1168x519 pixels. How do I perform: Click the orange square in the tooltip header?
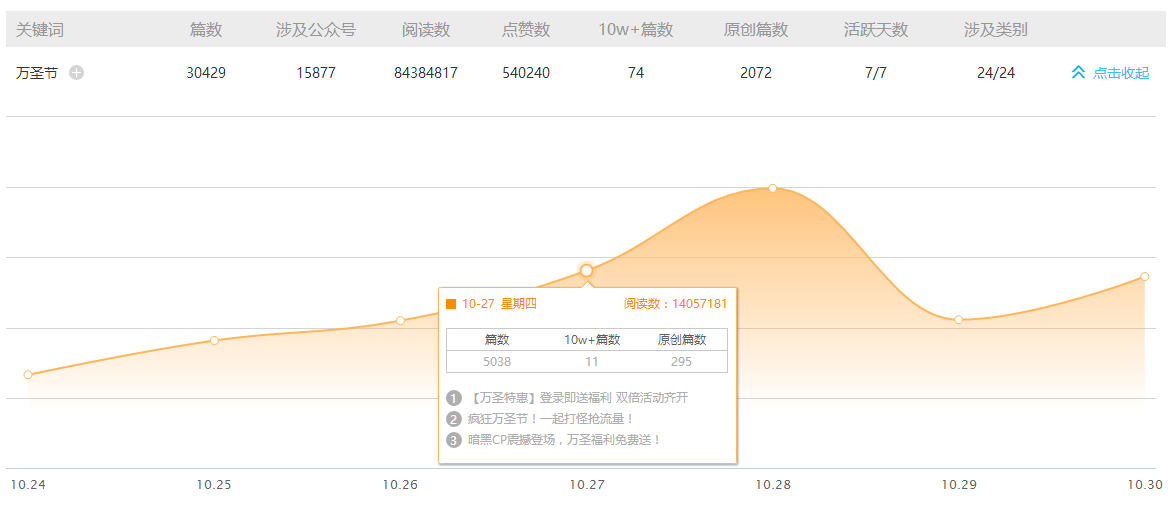coord(451,304)
